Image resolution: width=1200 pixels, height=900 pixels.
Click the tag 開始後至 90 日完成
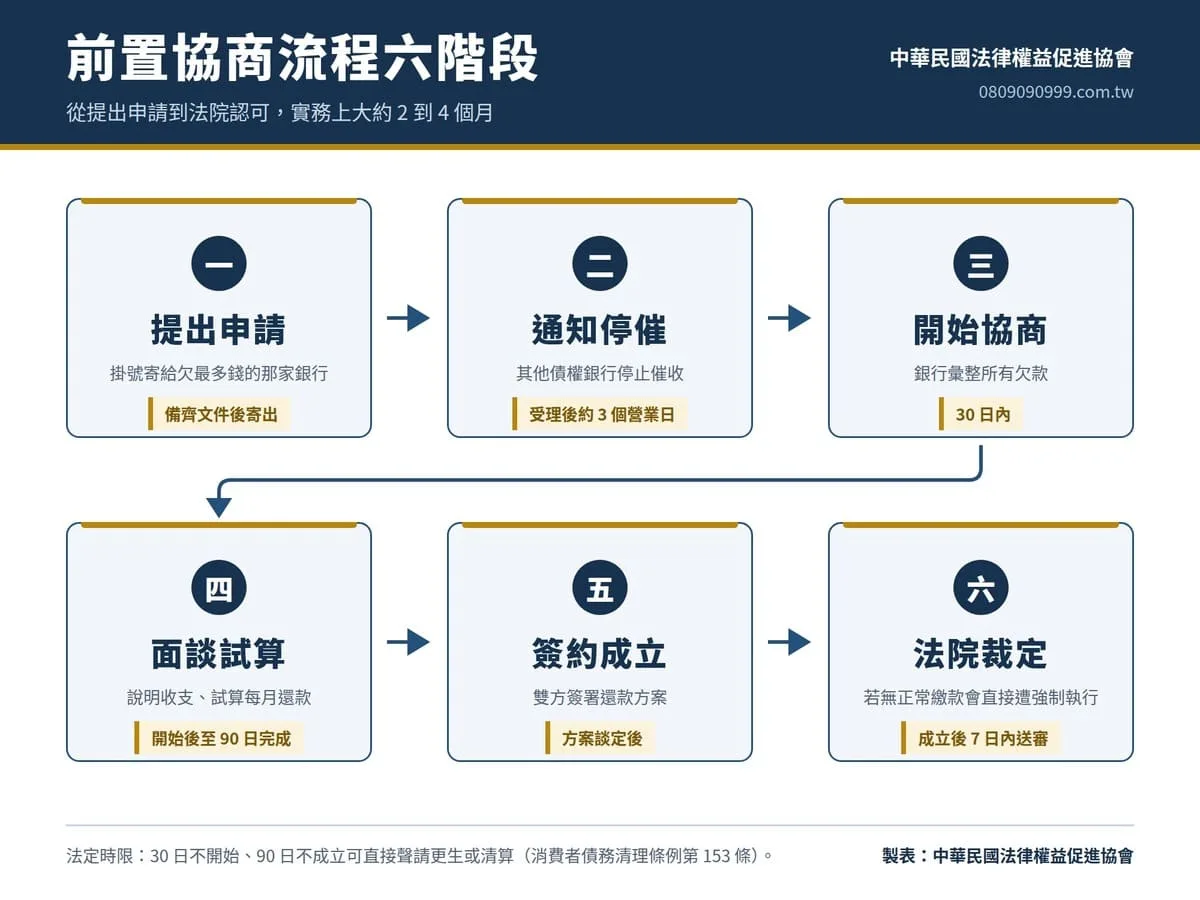(219, 738)
